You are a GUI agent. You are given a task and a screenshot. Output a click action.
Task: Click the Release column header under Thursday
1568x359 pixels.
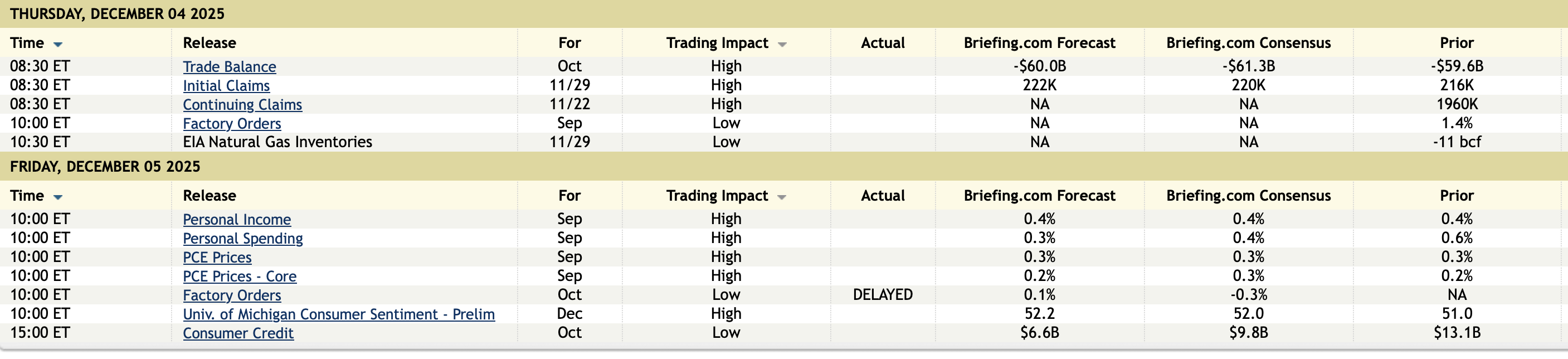[210, 43]
